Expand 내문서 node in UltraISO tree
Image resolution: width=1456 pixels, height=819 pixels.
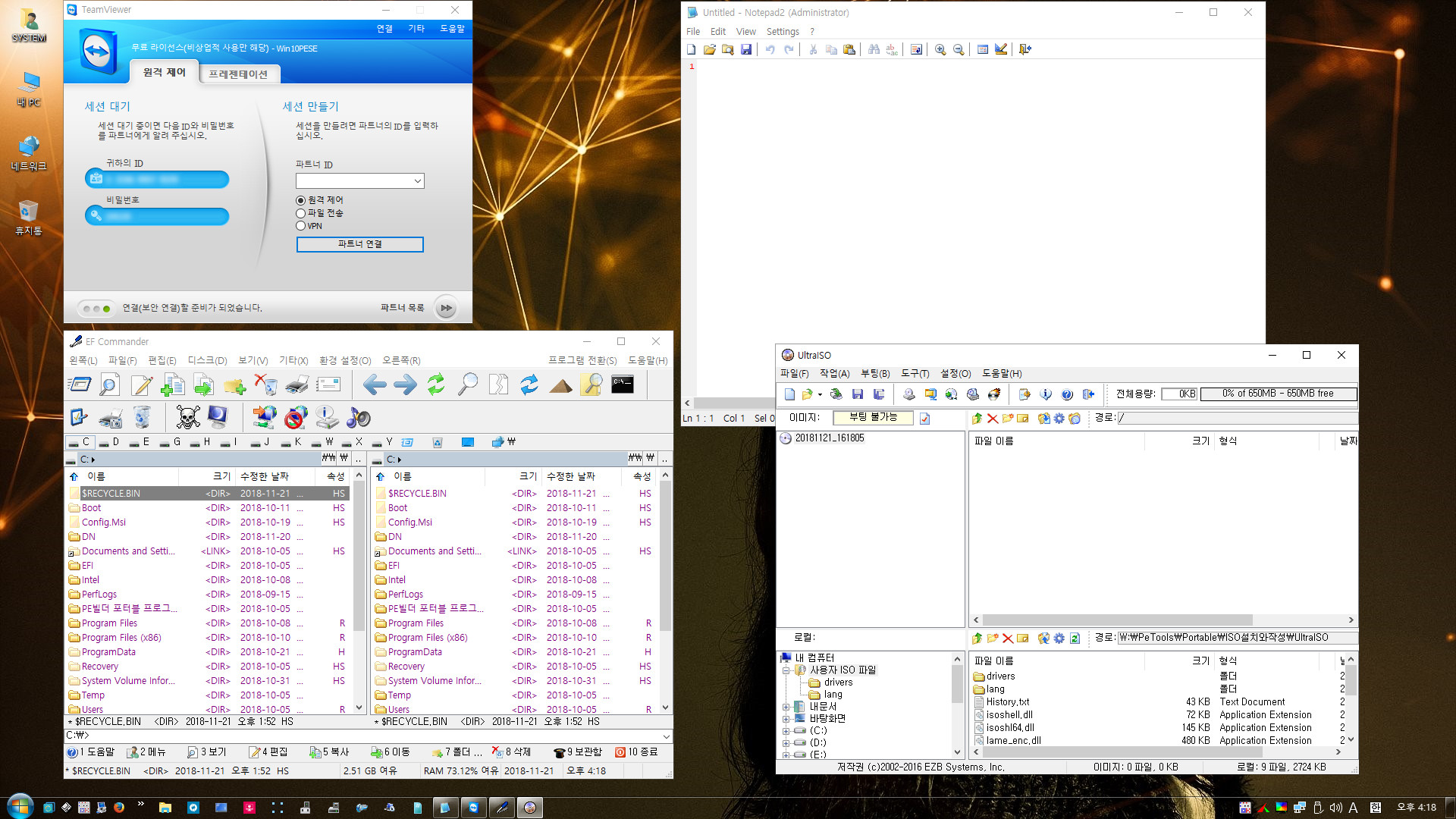(786, 707)
